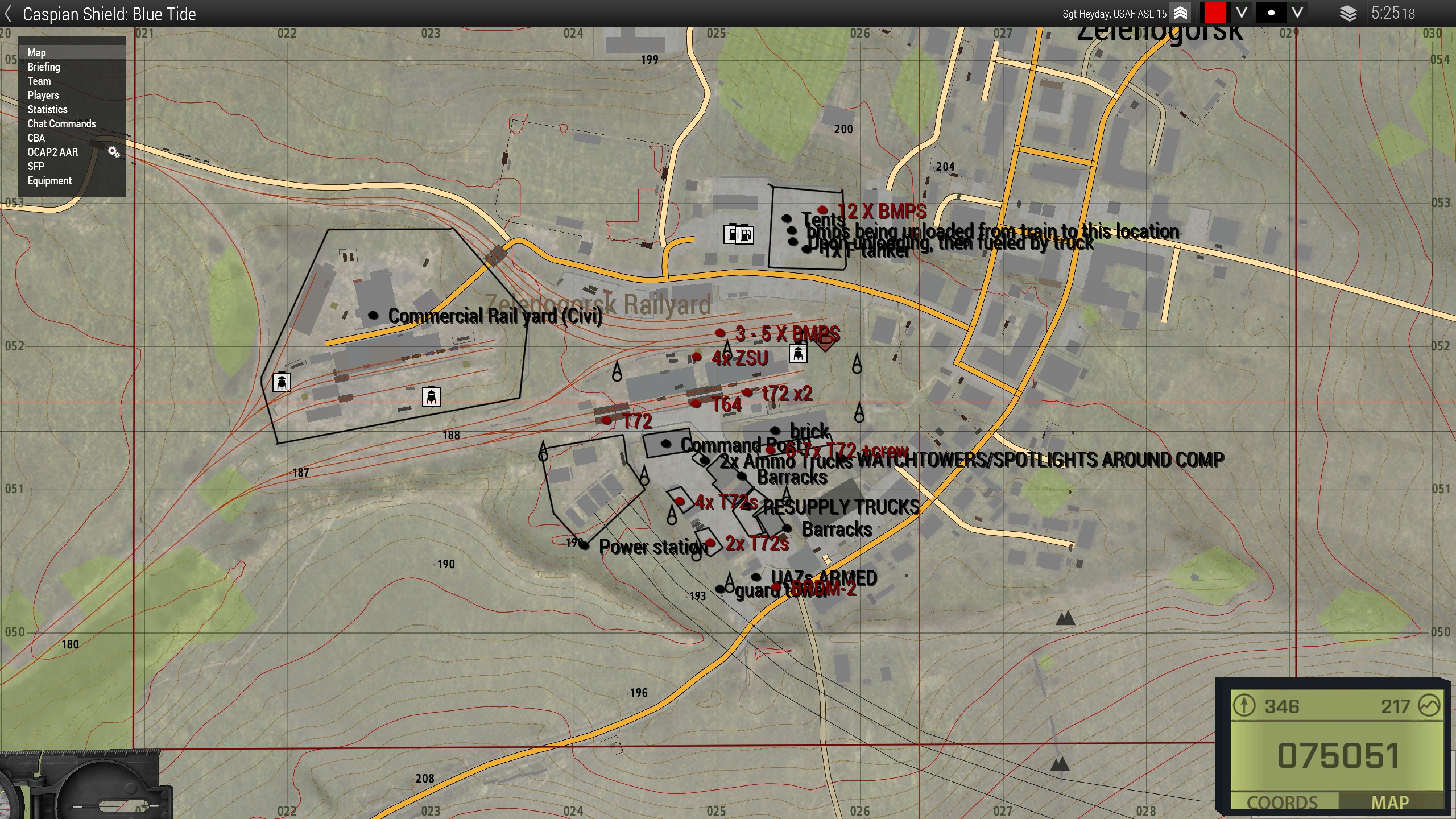
Task: Click the Commercial Rail yard (Civi) marker dot
Action: (x=374, y=315)
